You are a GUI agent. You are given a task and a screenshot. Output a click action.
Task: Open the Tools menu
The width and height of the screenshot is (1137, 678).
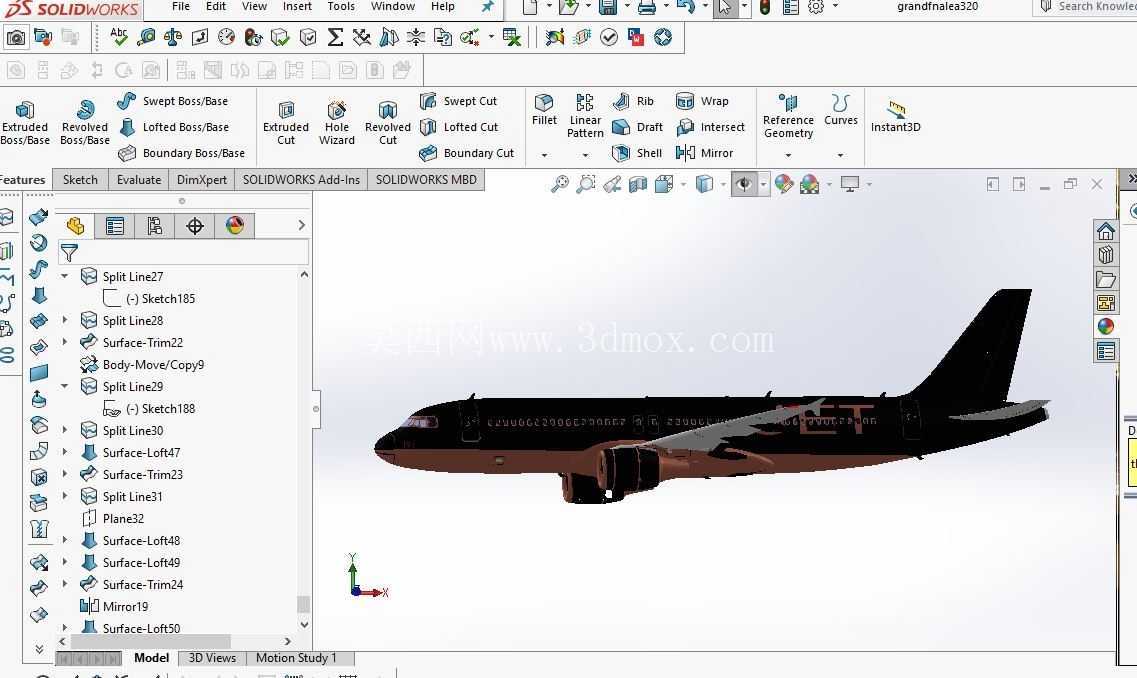point(341,7)
